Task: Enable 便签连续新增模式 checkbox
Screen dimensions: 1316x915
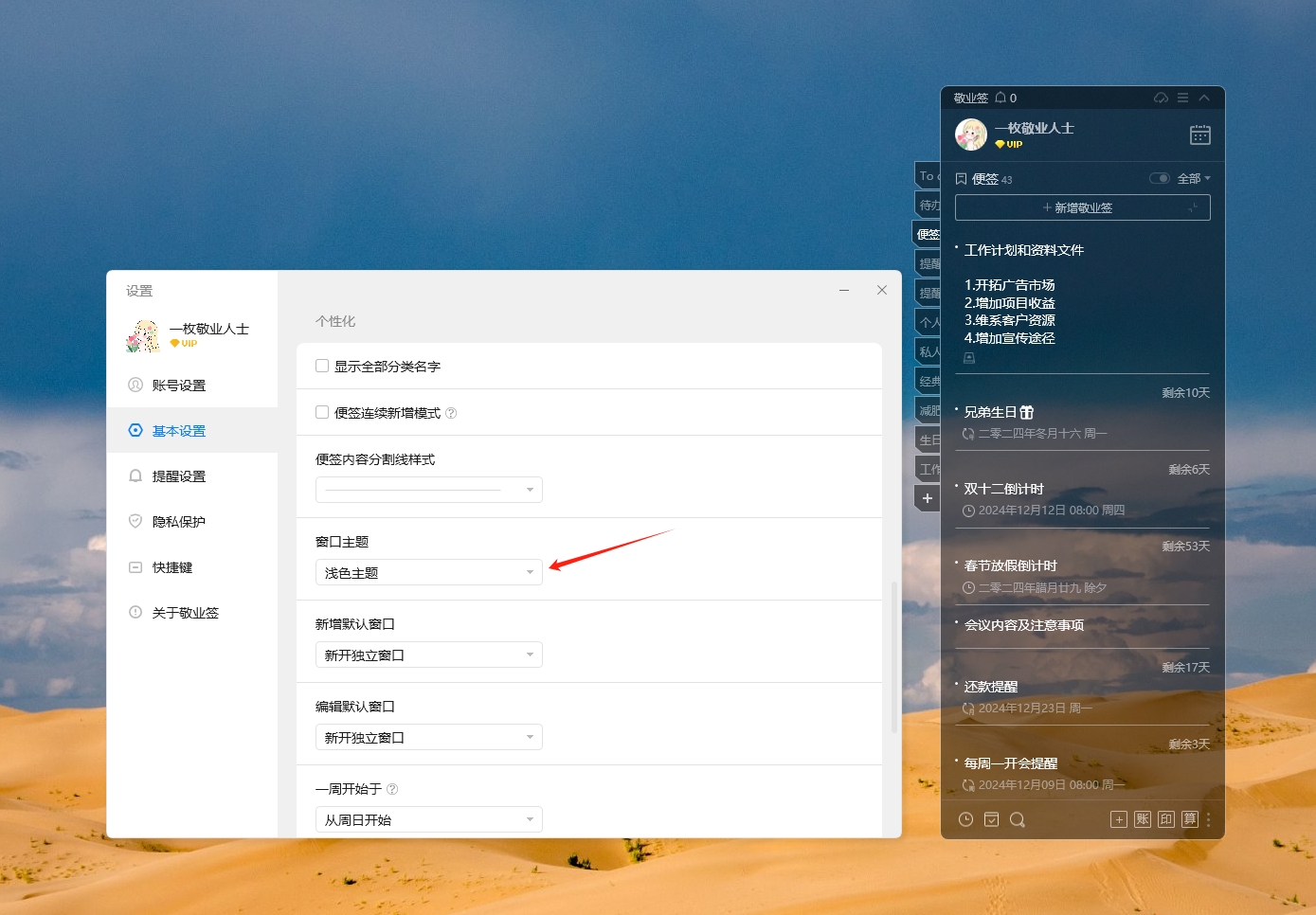Action: pyautogui.click(x=322, y=412)
